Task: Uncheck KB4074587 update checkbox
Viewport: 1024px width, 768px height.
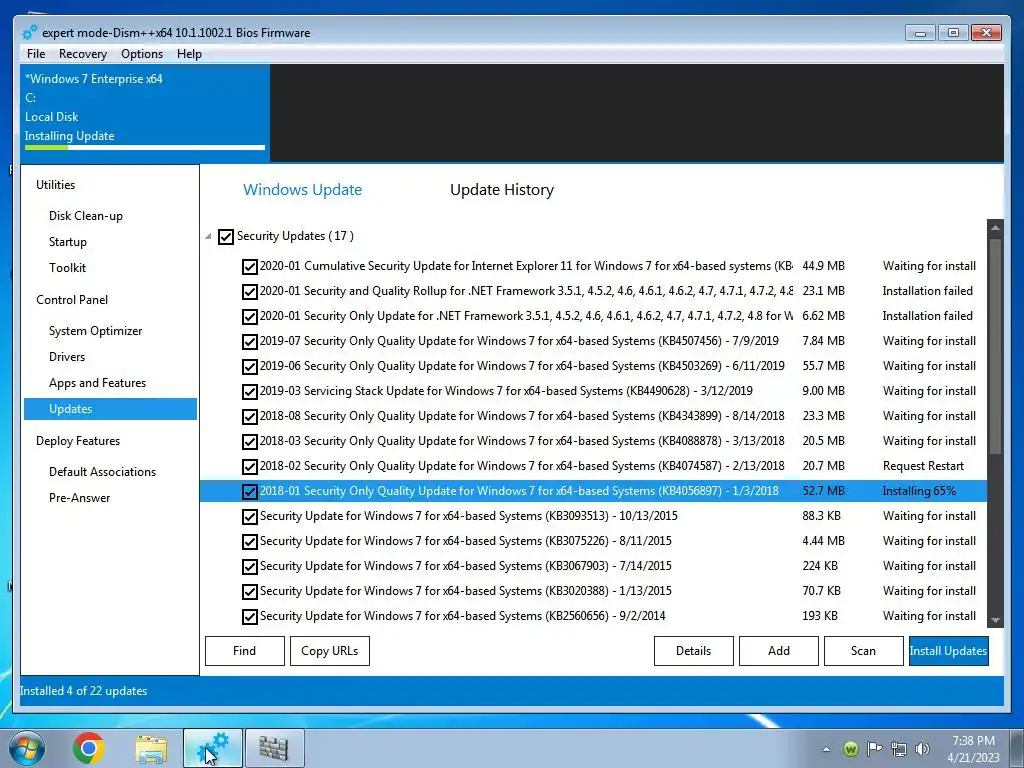Action: click(x=249, y=466)
